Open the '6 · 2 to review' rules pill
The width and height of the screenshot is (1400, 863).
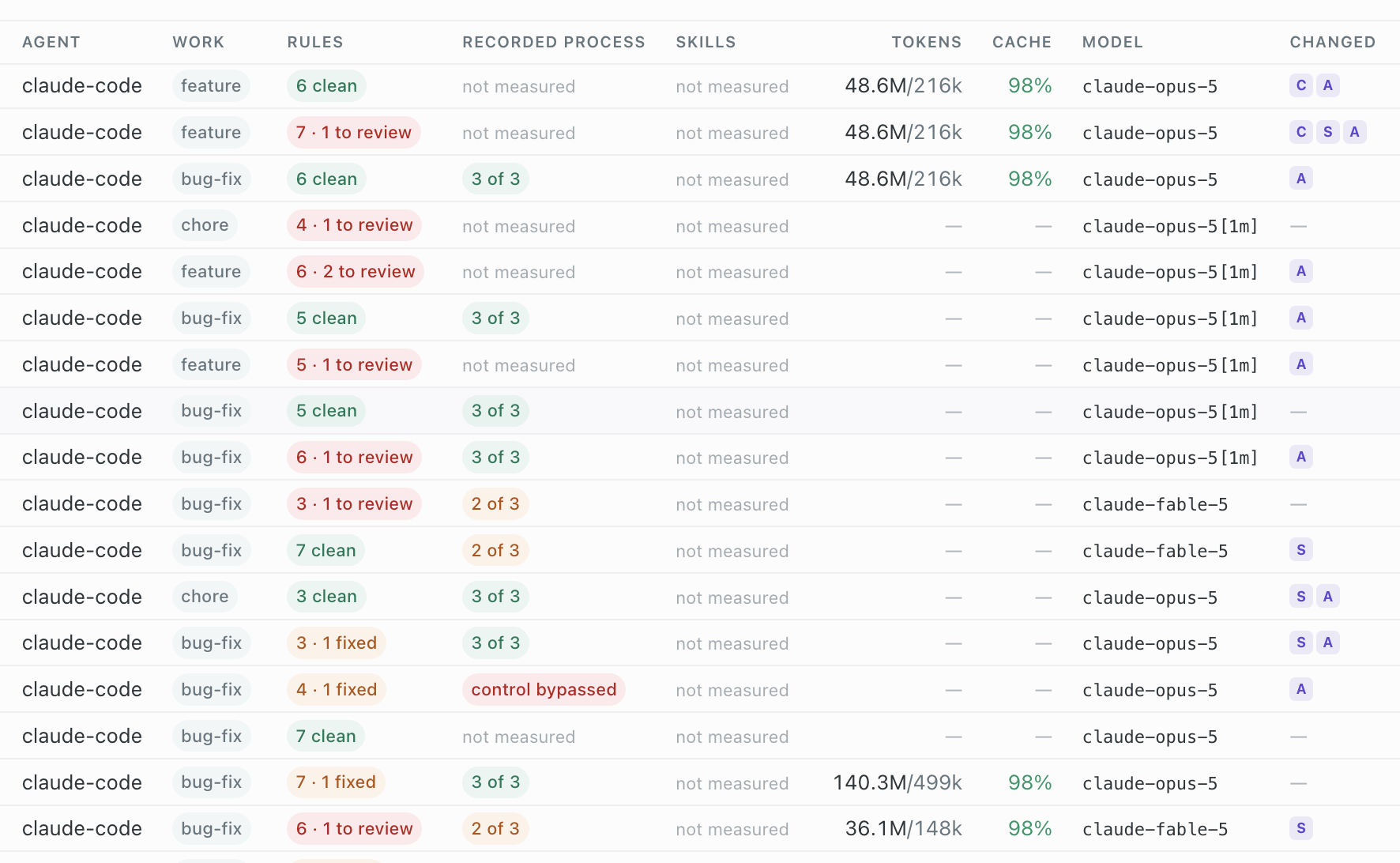point(356,271)
